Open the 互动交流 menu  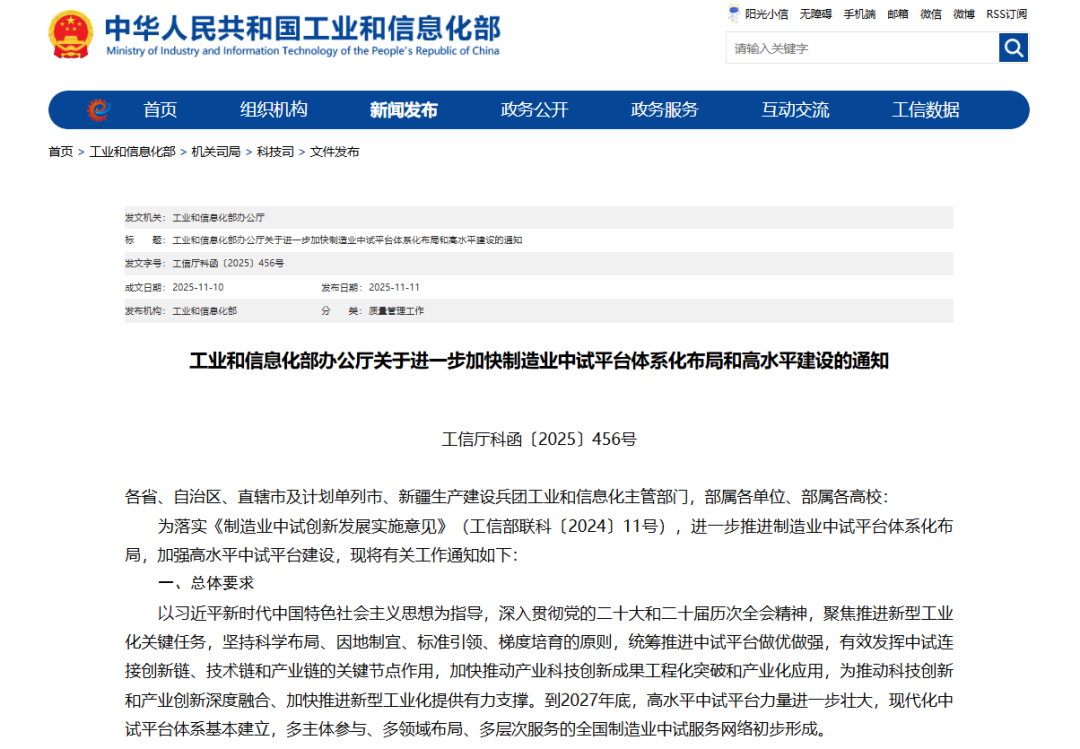coord(795,110)
